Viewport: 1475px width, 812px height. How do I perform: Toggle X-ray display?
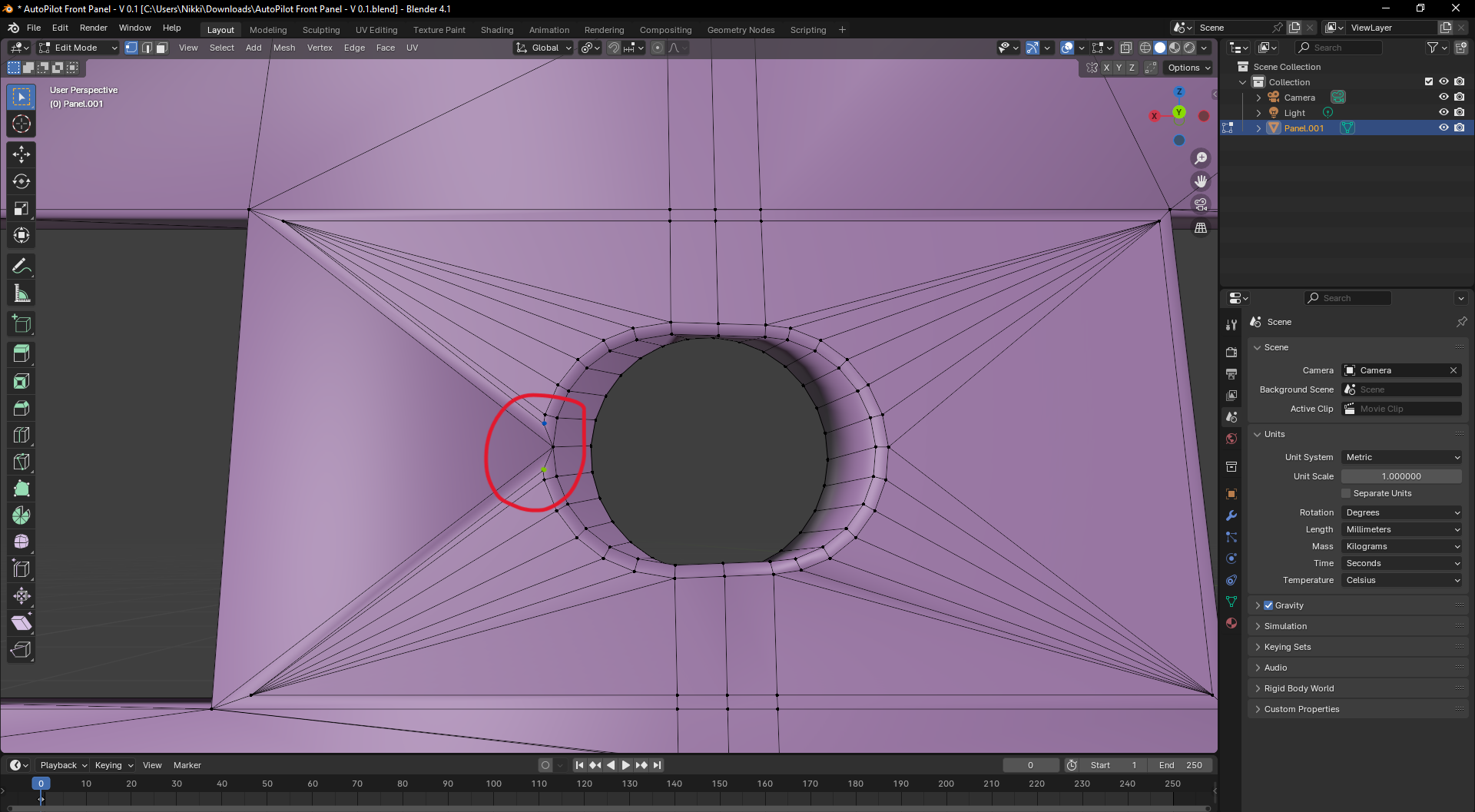1125,48
